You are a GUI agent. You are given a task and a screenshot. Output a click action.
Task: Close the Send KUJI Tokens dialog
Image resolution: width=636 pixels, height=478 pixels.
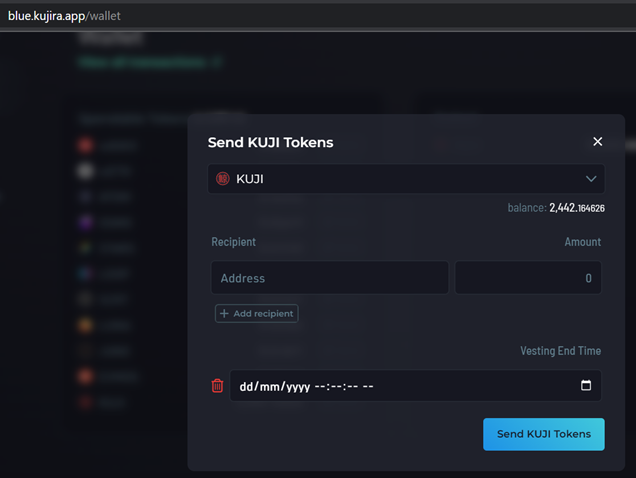point(597,142)
